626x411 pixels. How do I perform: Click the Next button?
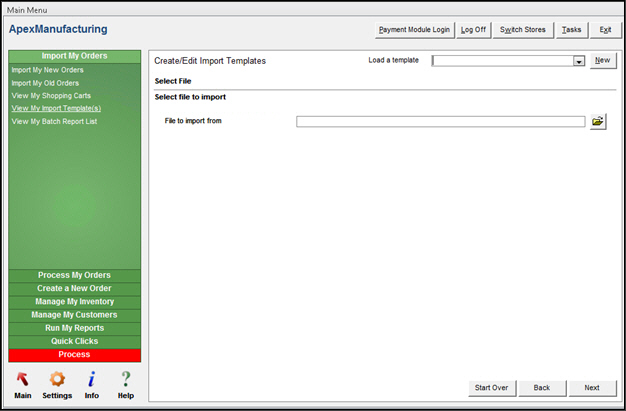point(592,388)
